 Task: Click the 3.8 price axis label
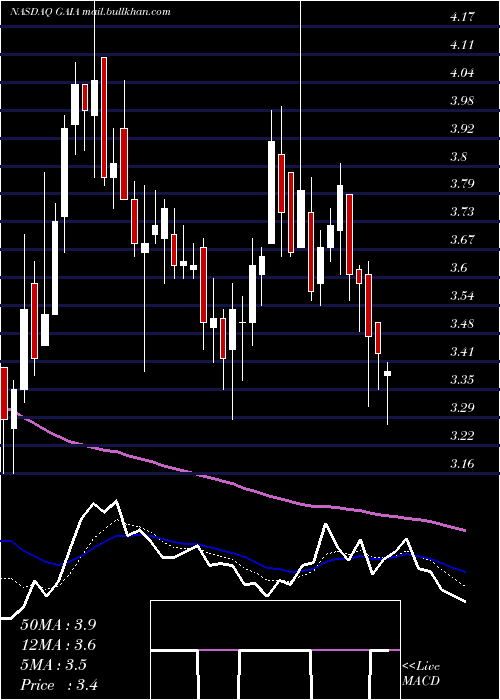coord(460,157)
